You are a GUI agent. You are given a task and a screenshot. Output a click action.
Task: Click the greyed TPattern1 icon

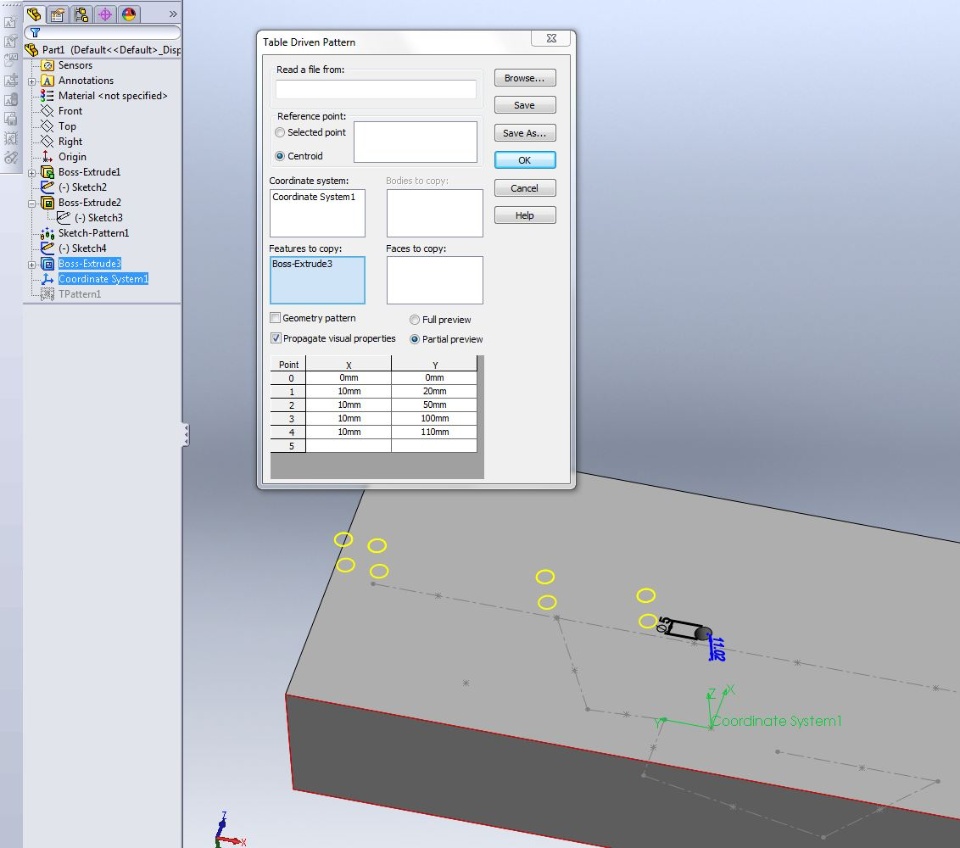47,295
